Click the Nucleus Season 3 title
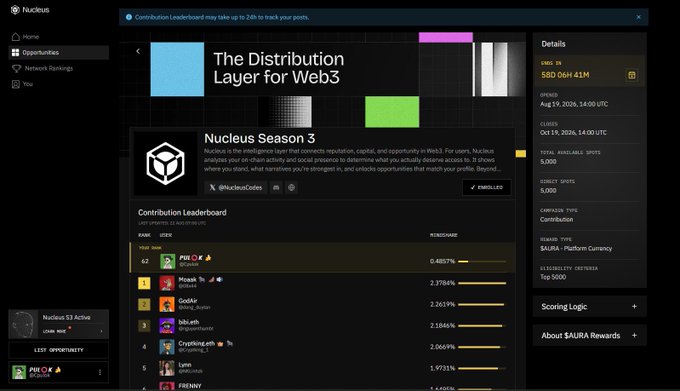Viewport: 680px width, 391px height. tap(259, 138)
